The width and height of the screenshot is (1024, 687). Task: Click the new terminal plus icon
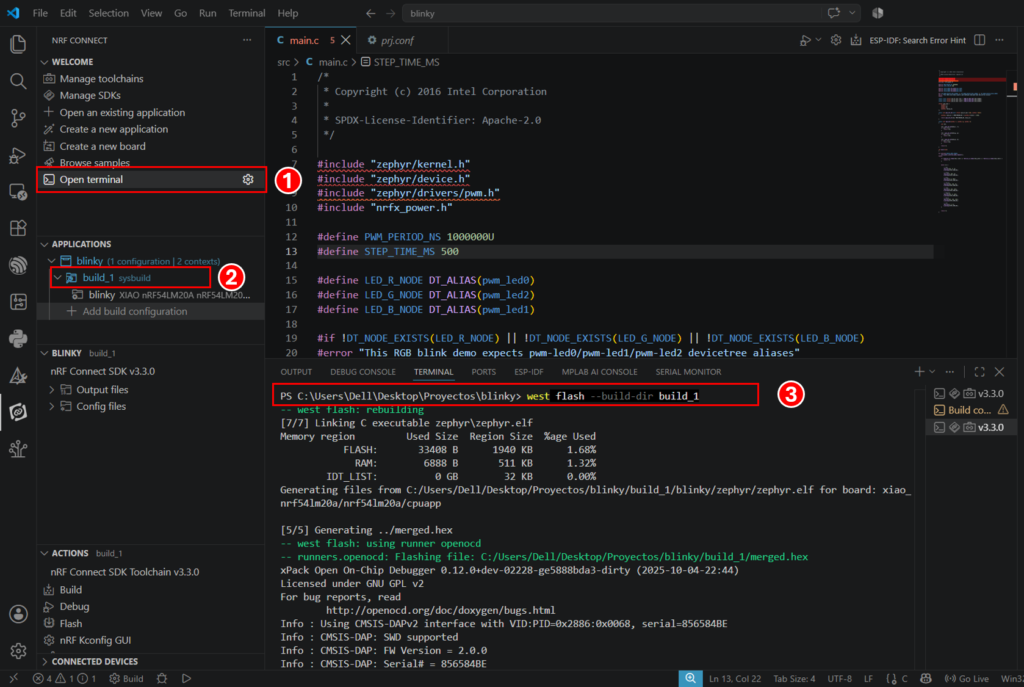pyautogui.click(x=919, y=372)
